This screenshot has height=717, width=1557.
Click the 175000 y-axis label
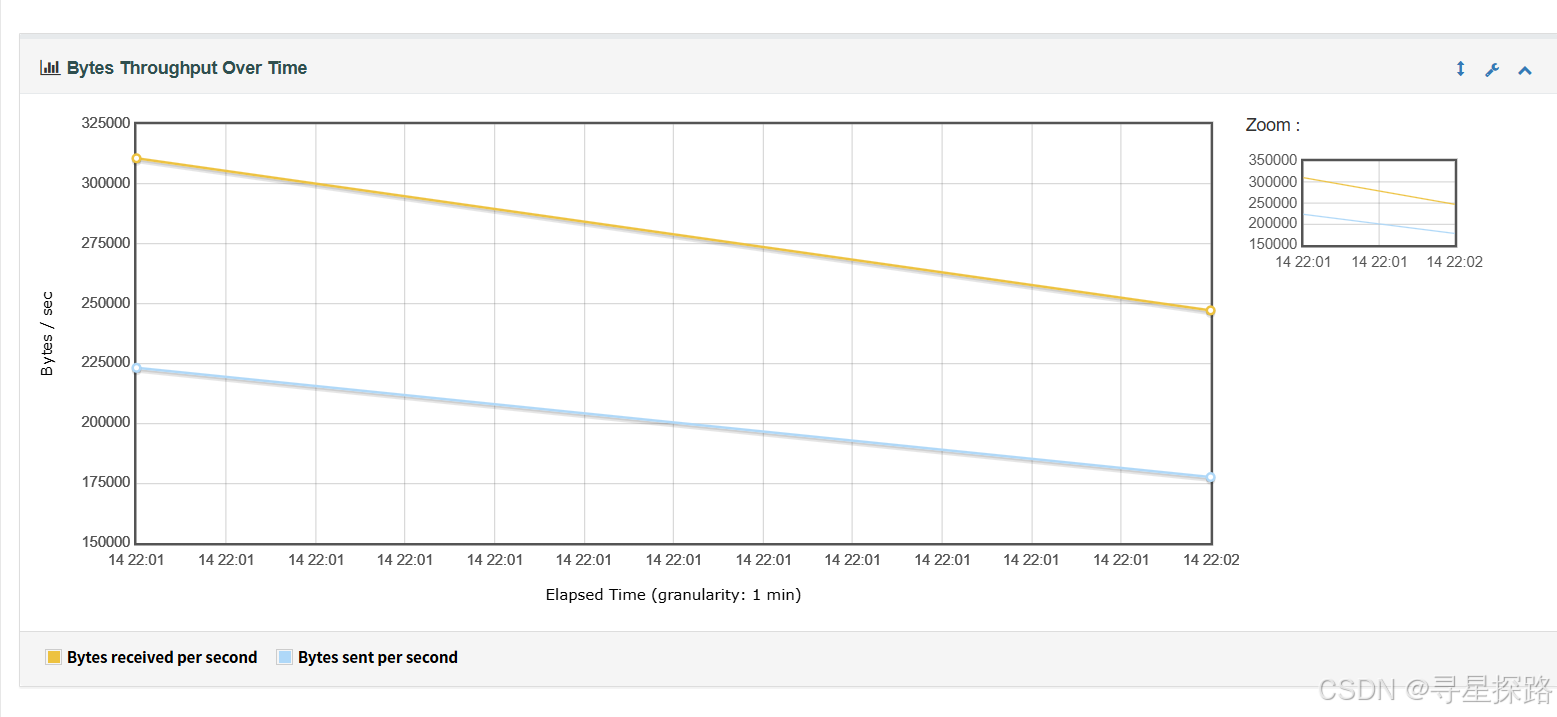pyautogui.click(x=105, y=482)
